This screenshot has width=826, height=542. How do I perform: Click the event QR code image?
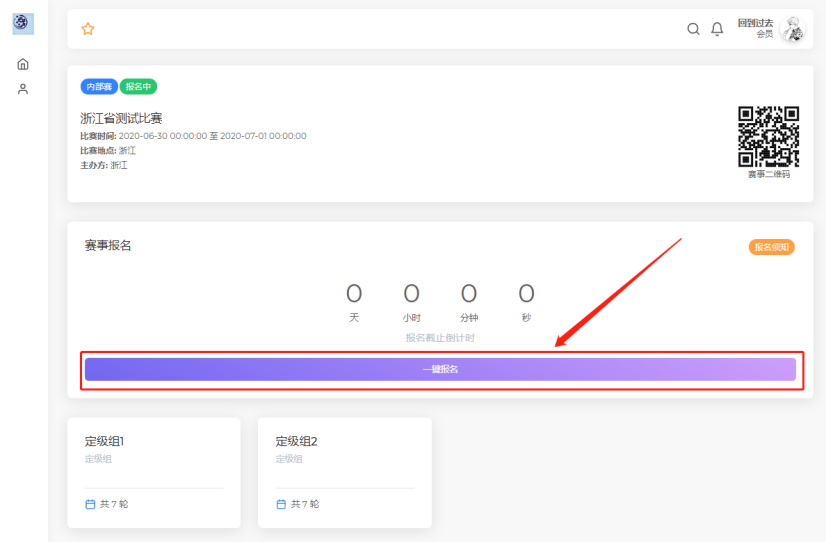pyautogui.click(x=768, y=136)
